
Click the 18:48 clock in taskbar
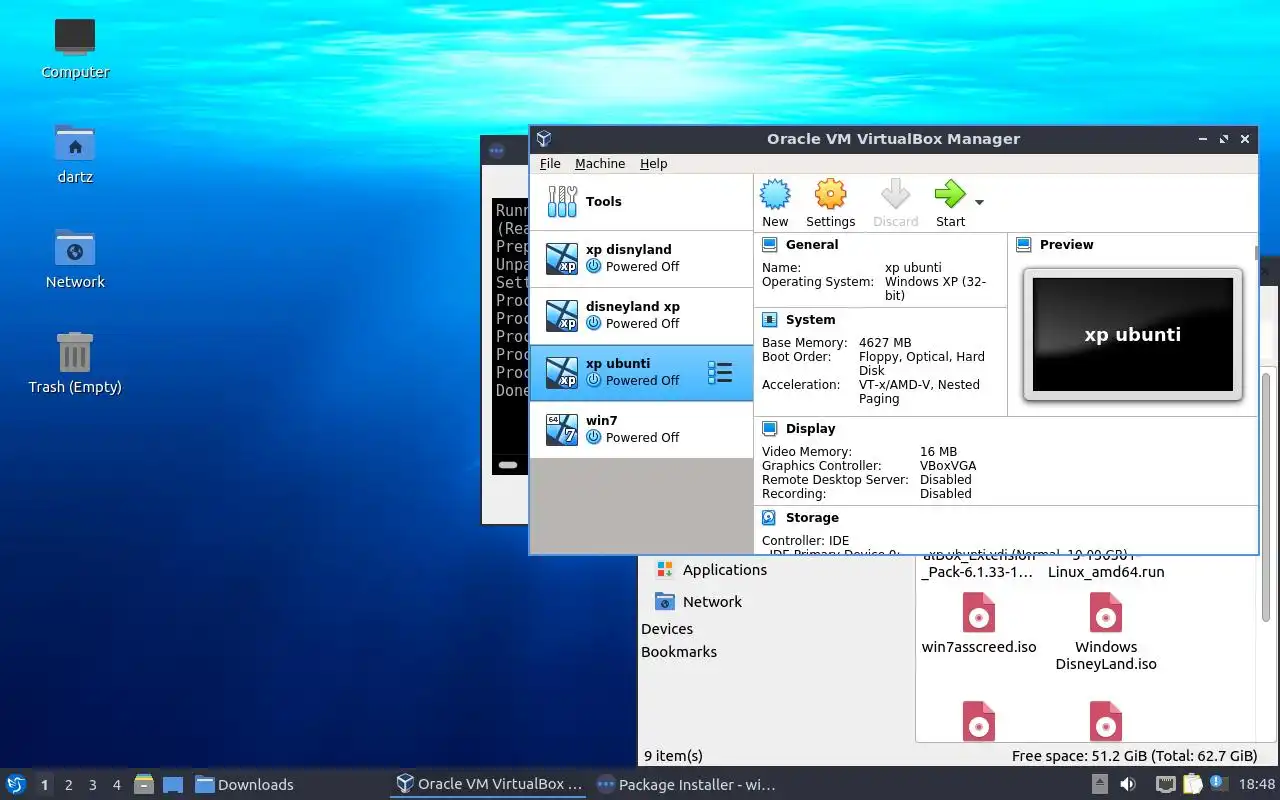pos(1257,785)
